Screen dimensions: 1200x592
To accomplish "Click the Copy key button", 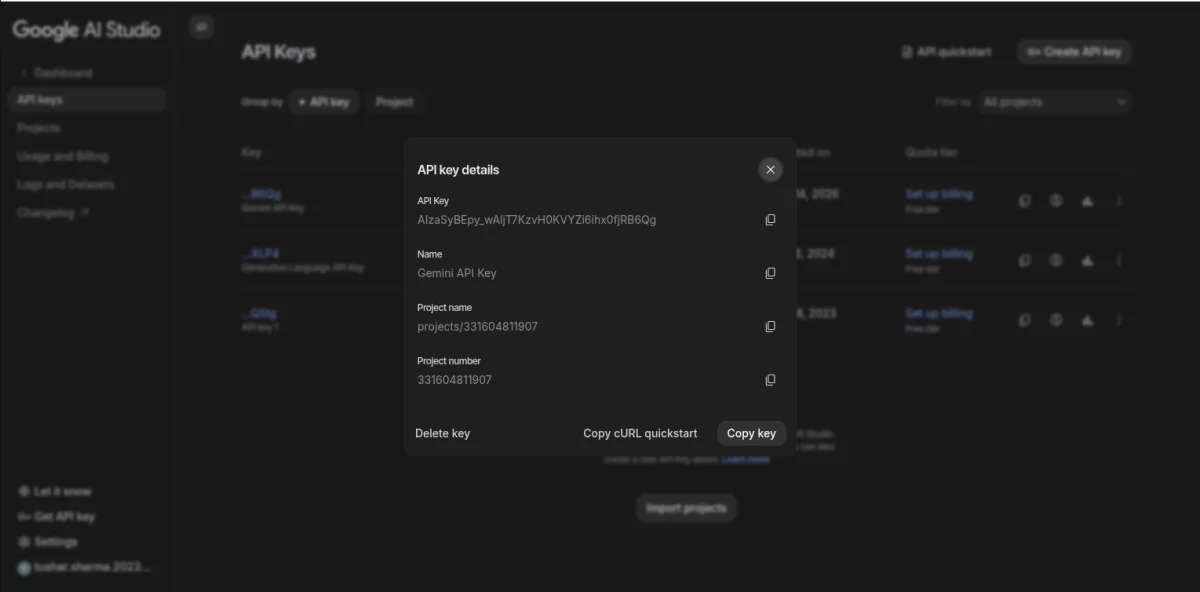I will [751, 433].
